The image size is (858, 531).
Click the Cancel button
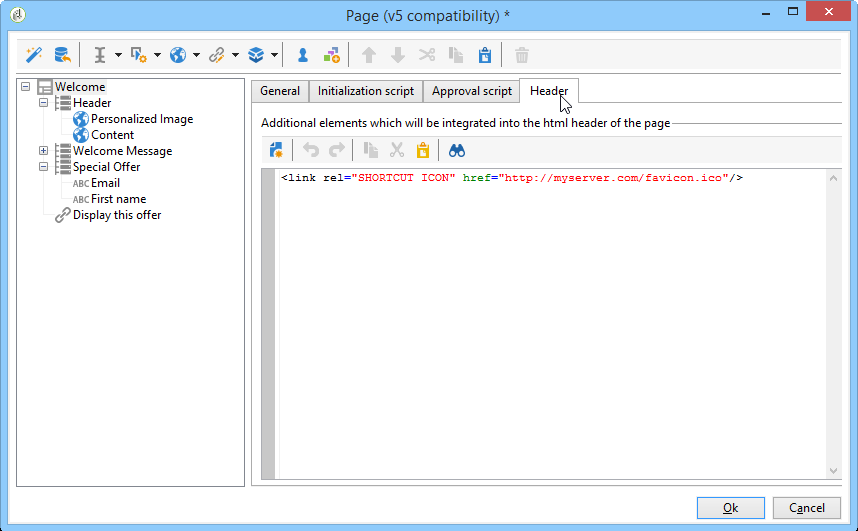pos(807,508)
